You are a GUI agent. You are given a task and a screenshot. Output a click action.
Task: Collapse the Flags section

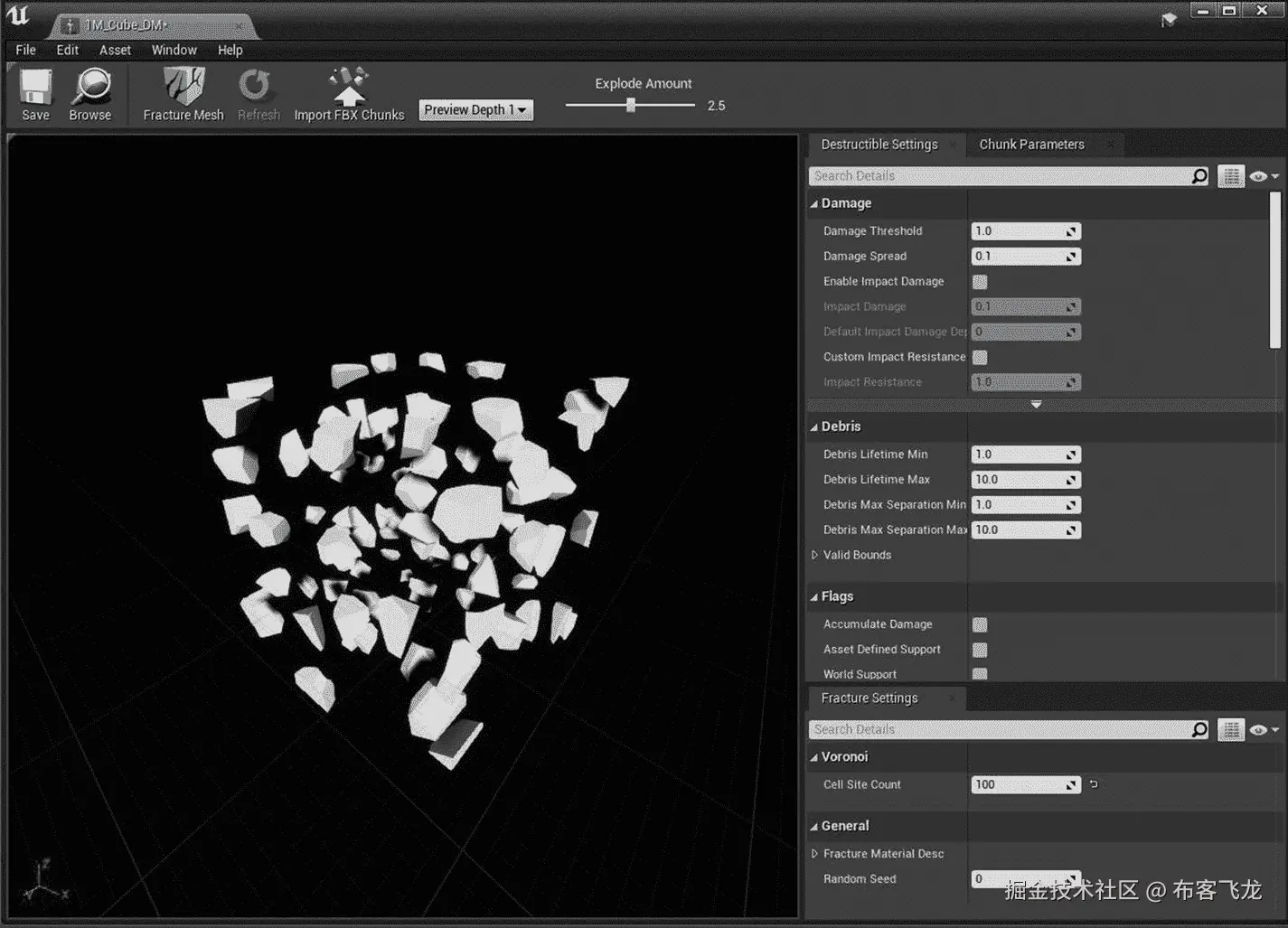(814, 596)
